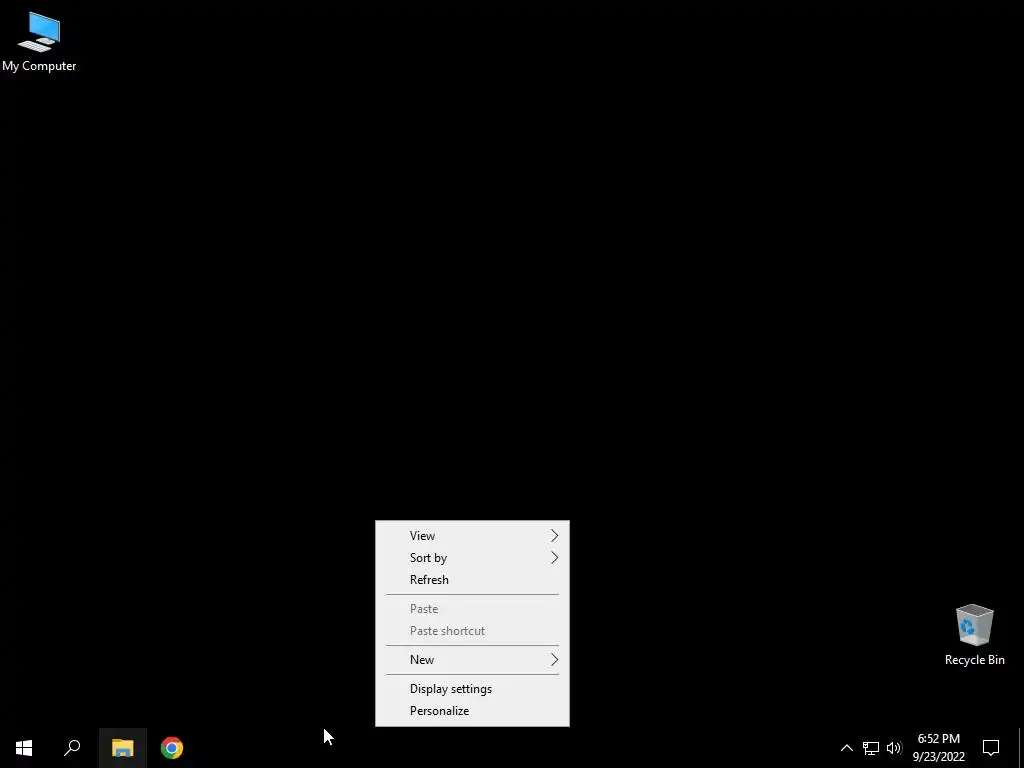The width and height of the screenshot is (1024, 768).
Task: Choose Refresh in the context menu
Action: click(x=472, y=580)
